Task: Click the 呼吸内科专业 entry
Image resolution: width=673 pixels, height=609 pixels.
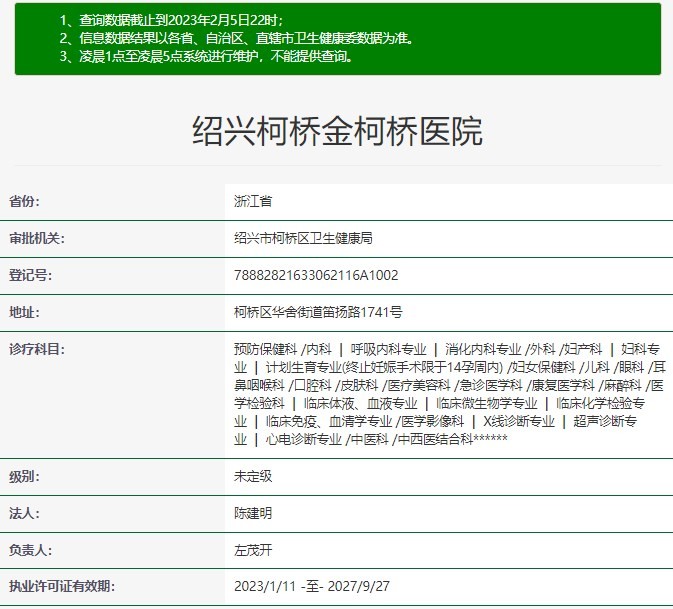Action: [x=388, y=349]
